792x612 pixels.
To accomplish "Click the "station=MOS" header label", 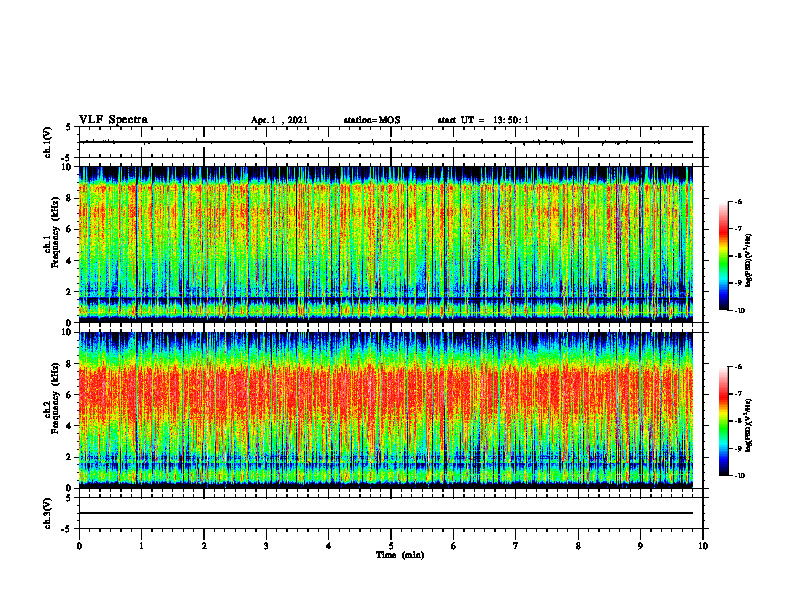I will [x=372, y=120].
